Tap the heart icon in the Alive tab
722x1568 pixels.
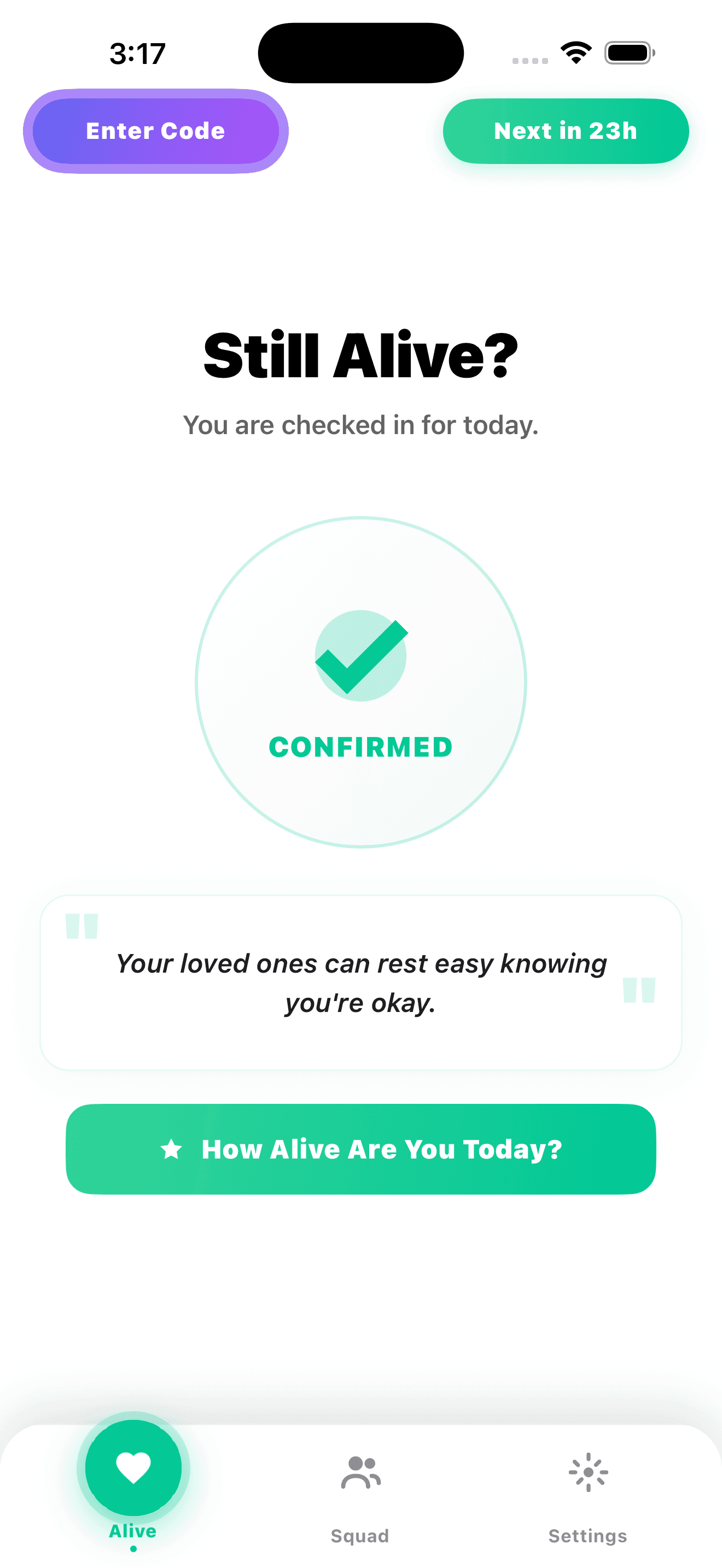coord(133,1467)
